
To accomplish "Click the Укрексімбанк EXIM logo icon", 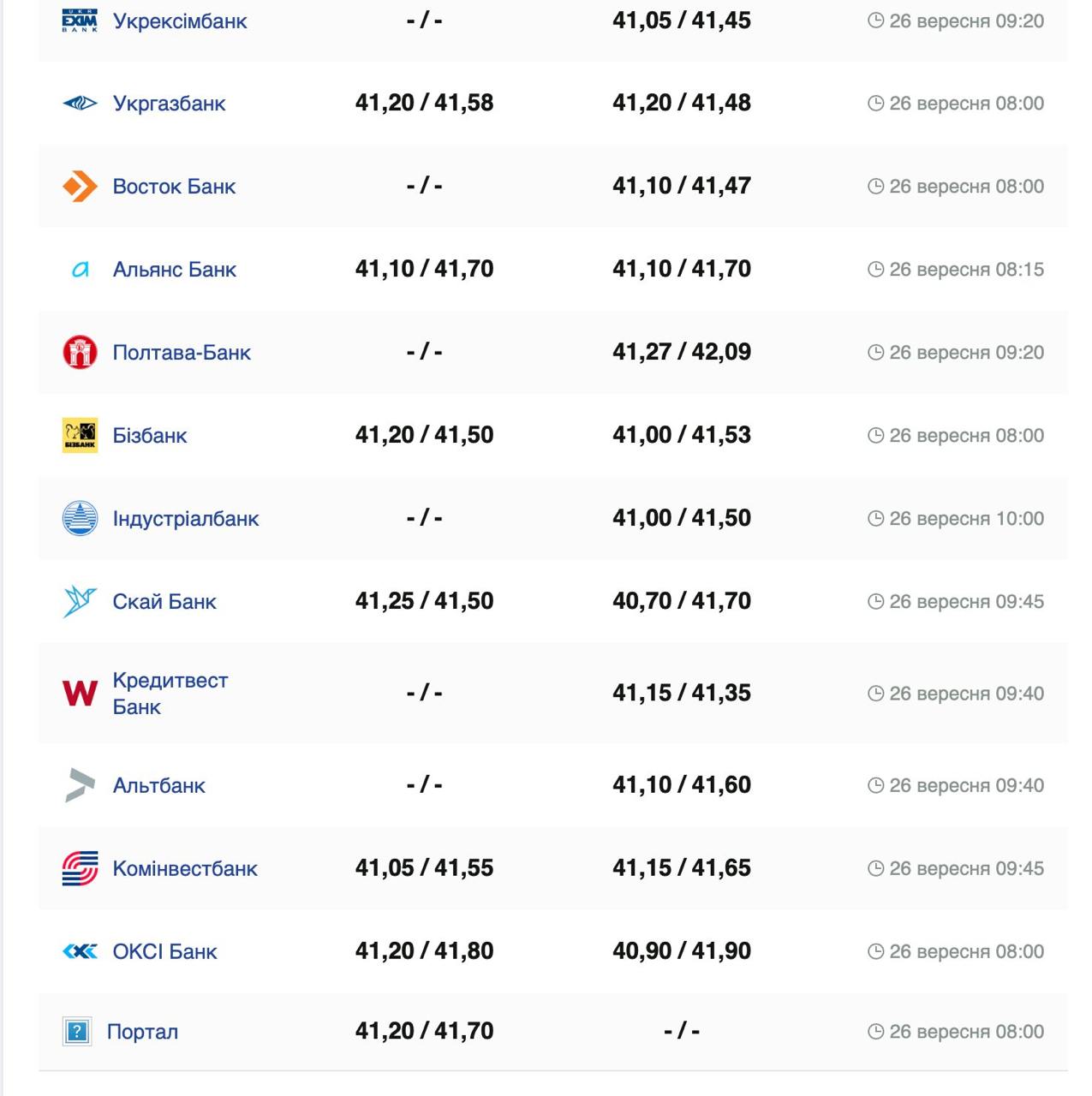I will click(x=80, y=21).
